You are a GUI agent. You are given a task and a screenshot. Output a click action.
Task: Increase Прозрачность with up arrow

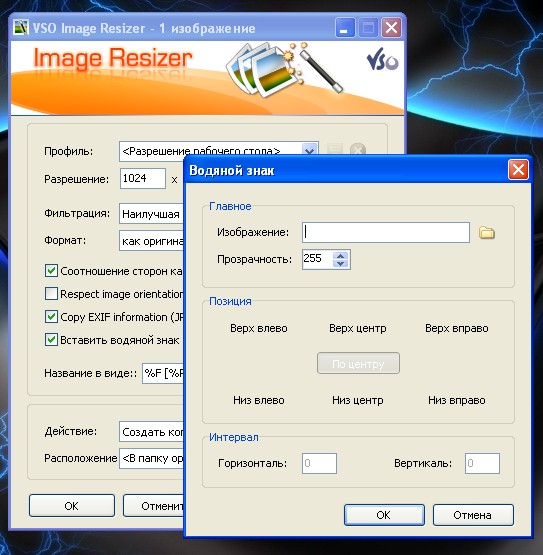(x=341, y=256)
